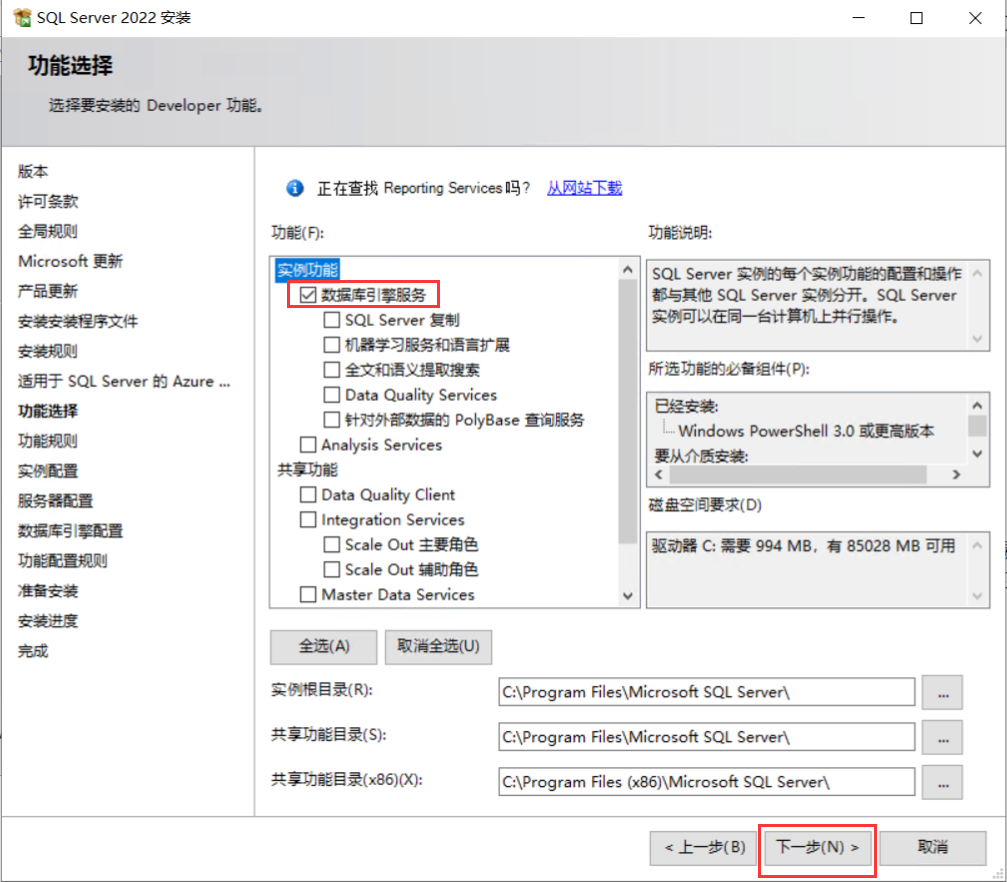Click prerequisites list scroll up arrow
The height and width of the screenshot is (882, 1007).
(x=977, y=405)
